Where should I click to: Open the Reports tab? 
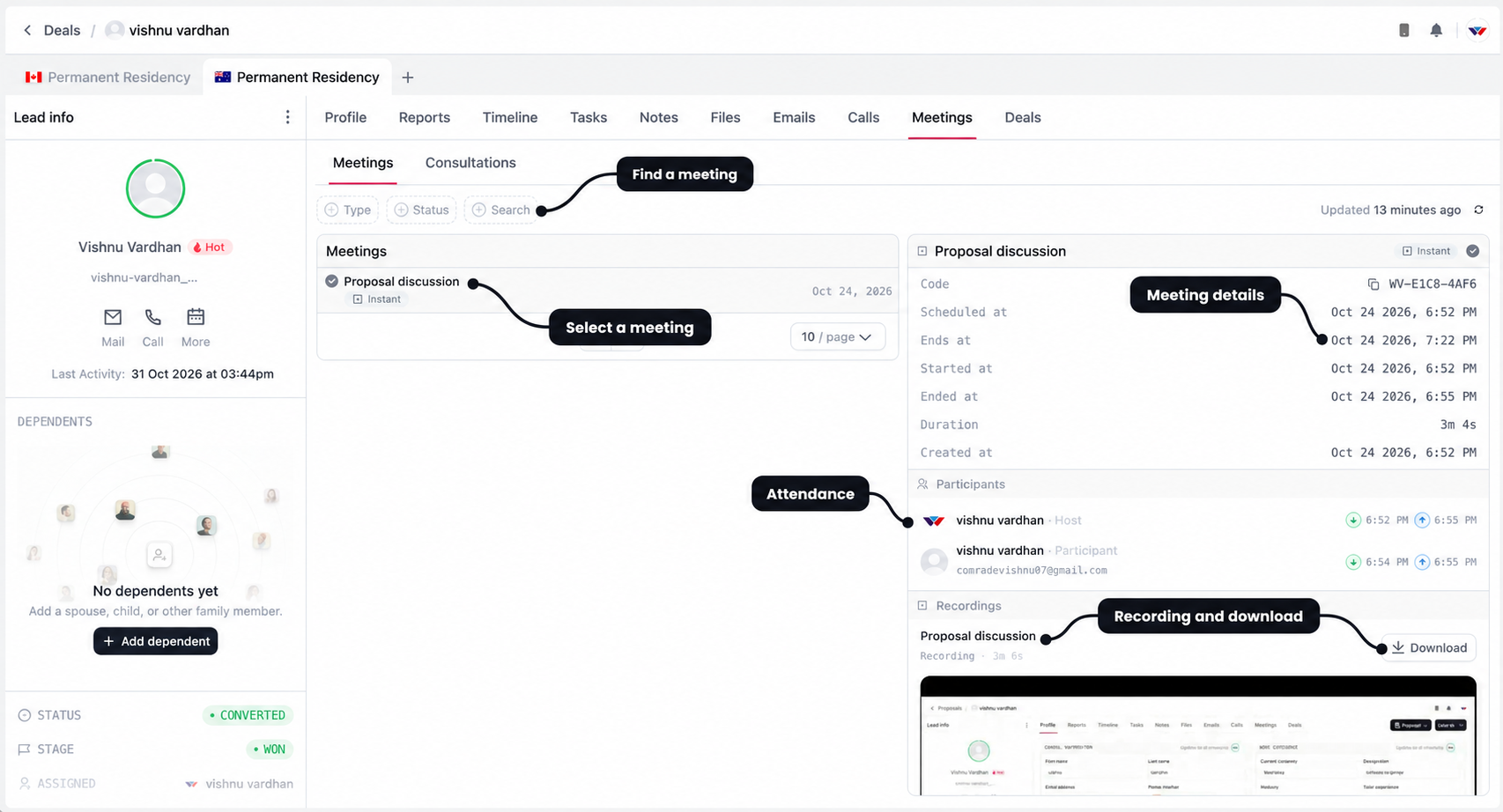424,117
